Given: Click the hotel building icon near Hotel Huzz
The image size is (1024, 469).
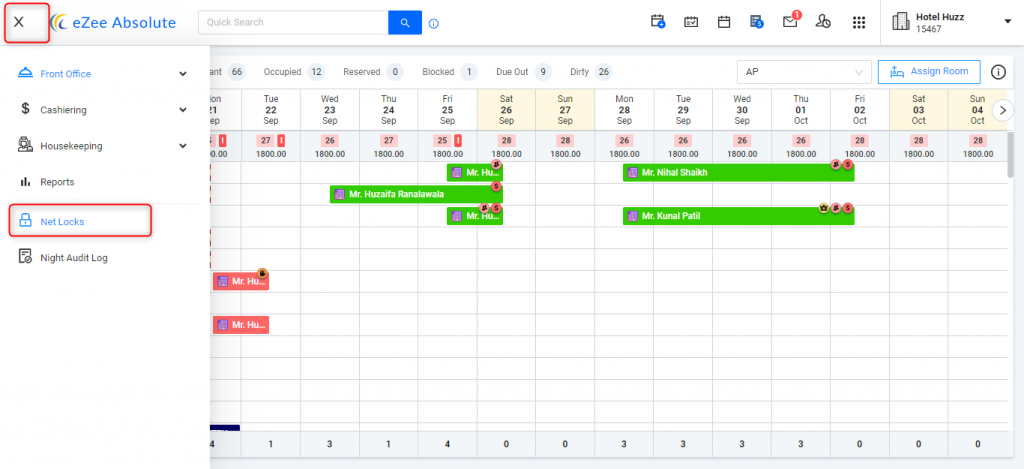Looking at the screenshot, I should pos(901,22).
